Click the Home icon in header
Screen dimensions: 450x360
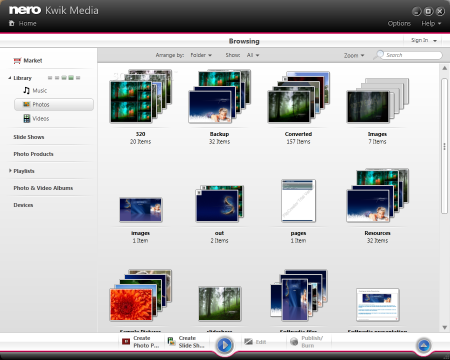[12, 23]
